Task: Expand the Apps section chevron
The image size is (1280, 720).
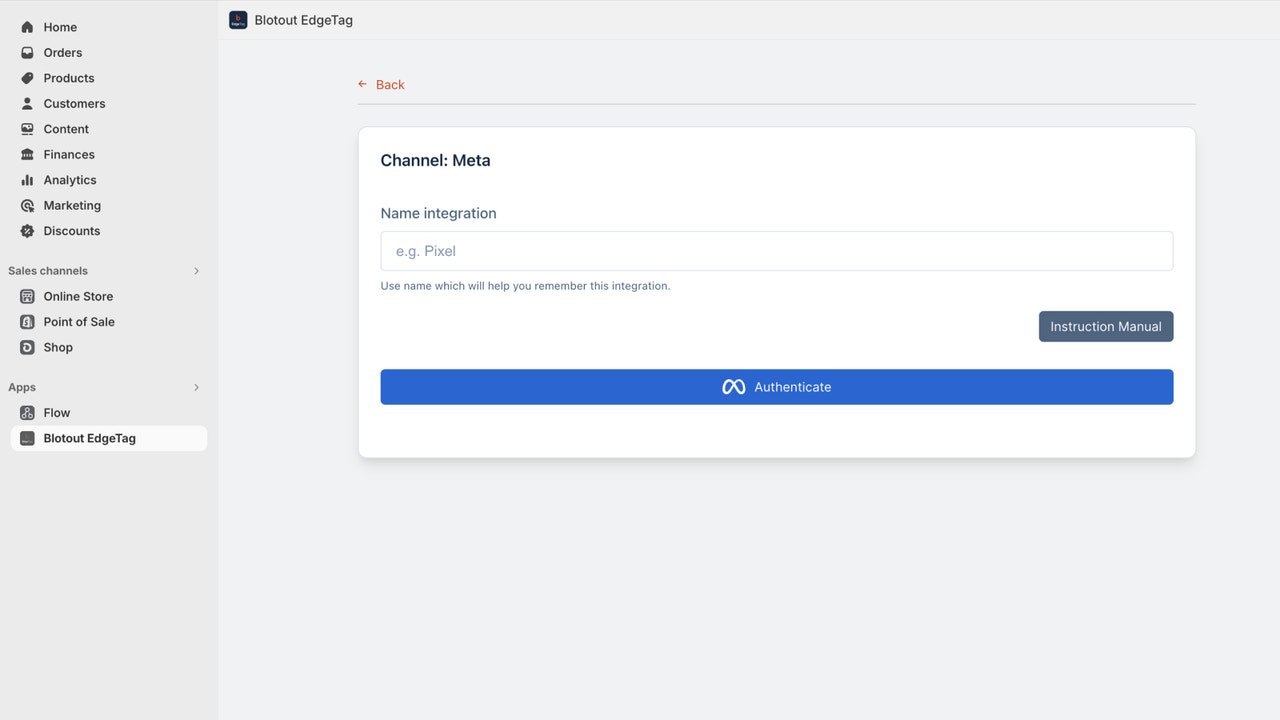Action: [196, 387]
